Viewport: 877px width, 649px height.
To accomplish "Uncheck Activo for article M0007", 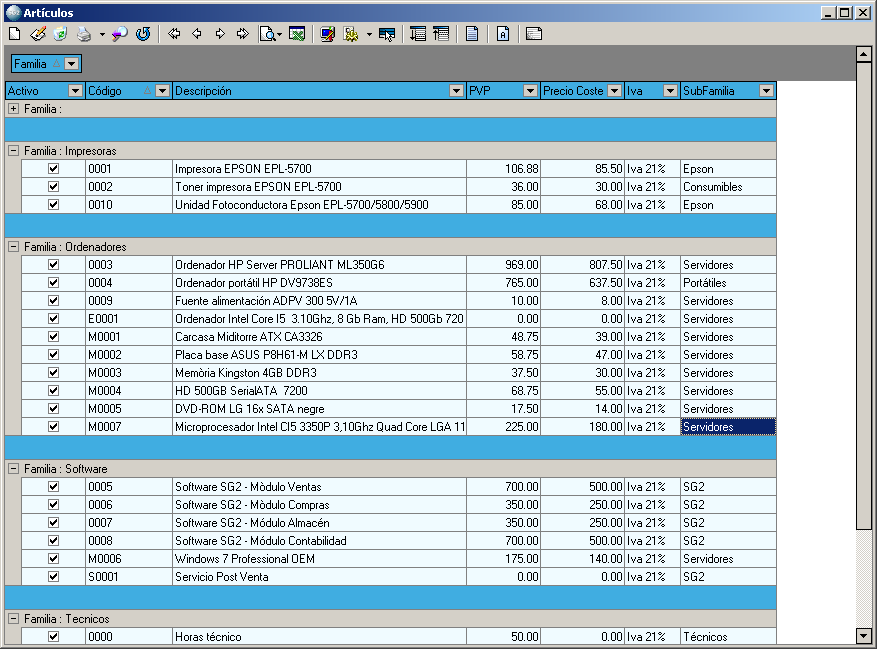I will 53,426.
